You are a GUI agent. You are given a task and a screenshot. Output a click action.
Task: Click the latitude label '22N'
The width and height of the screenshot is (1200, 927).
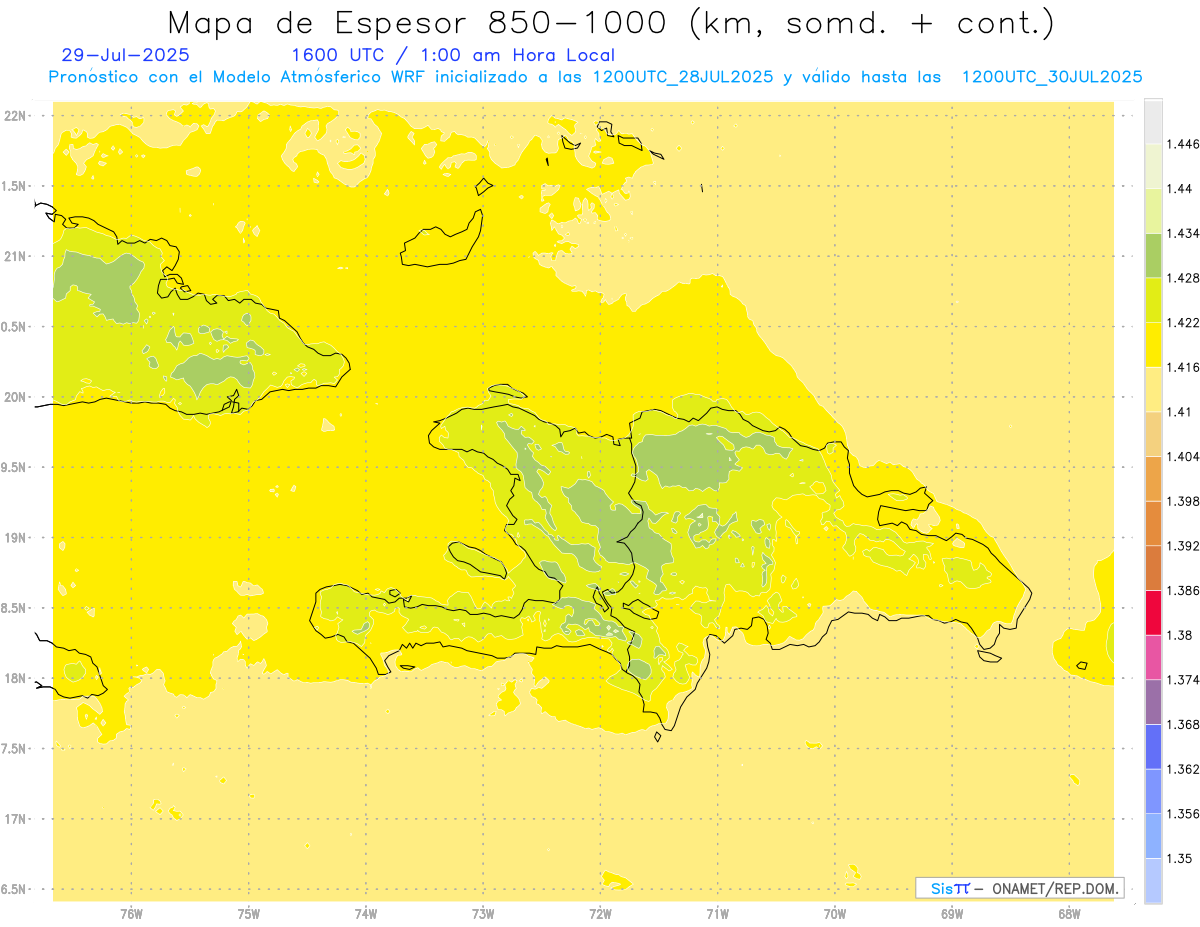(15, 115)
